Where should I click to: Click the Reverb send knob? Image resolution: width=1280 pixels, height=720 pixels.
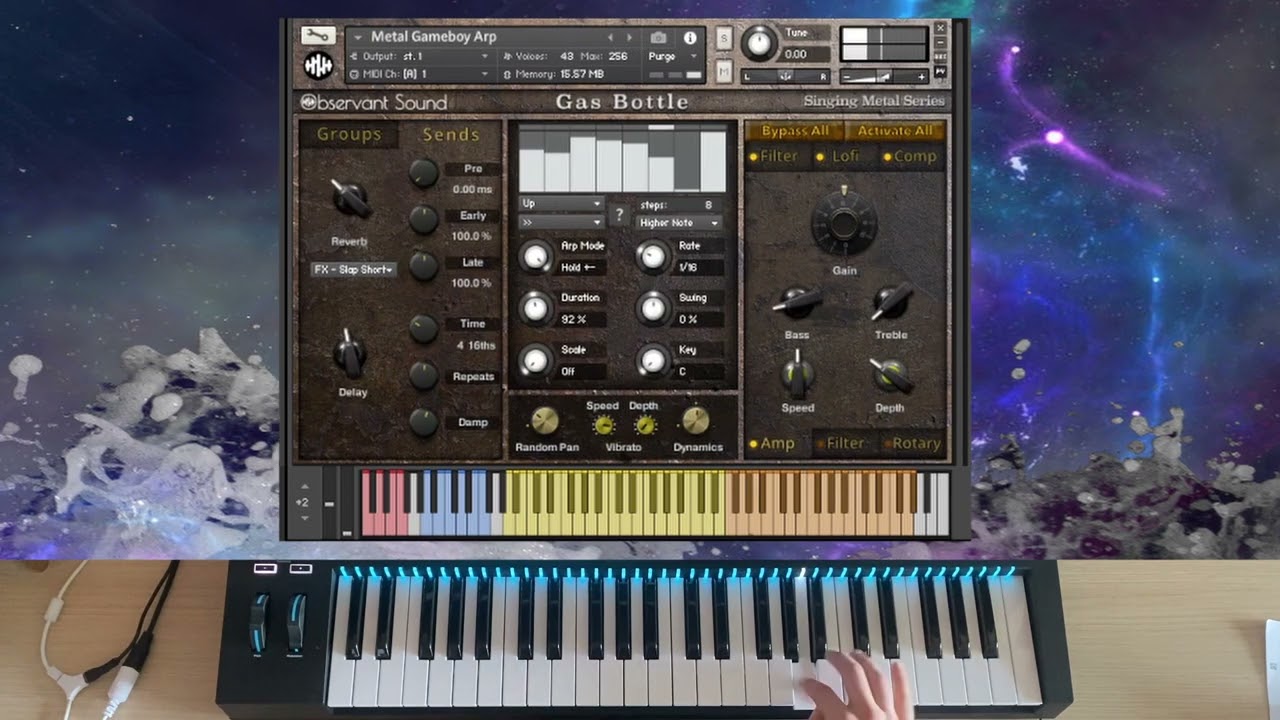tap(350, 200)
